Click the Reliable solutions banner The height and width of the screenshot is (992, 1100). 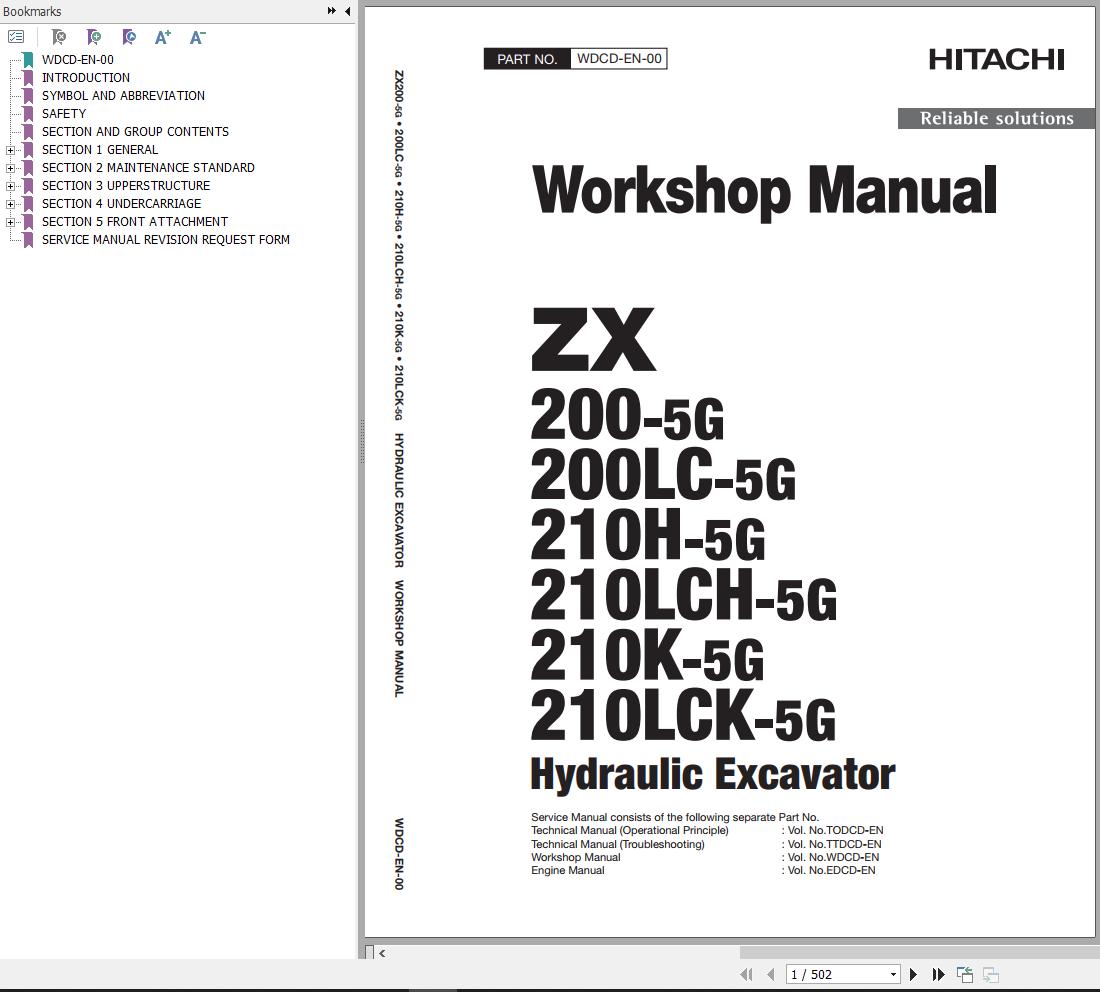click(x=996, y=119)
